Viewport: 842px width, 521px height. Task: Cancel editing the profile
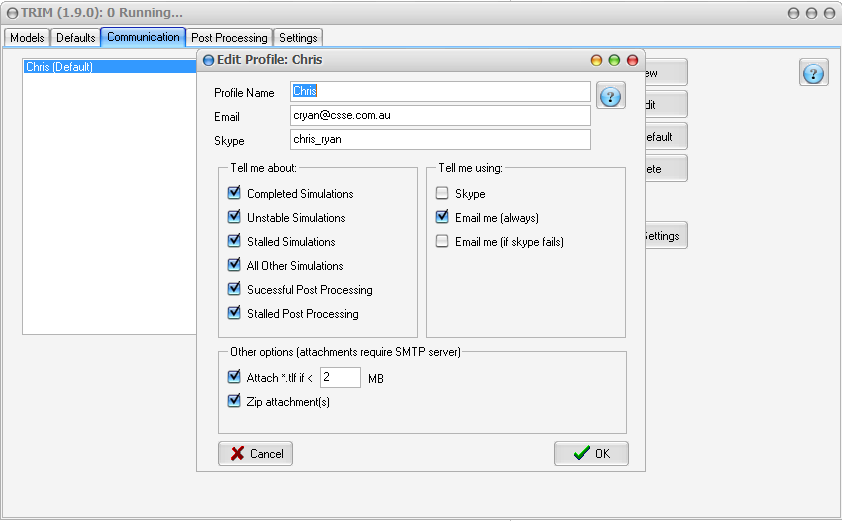coord(255,453)
